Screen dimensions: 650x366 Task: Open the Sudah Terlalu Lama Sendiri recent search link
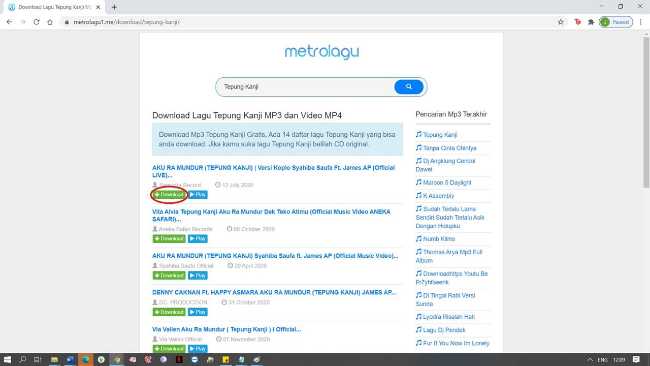tap(450, 217)
